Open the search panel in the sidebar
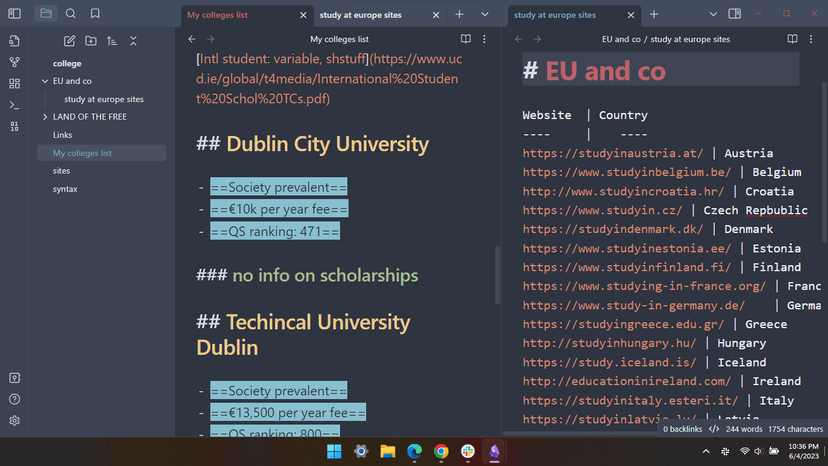The image size is (828, 466). [x=70, y=14]
